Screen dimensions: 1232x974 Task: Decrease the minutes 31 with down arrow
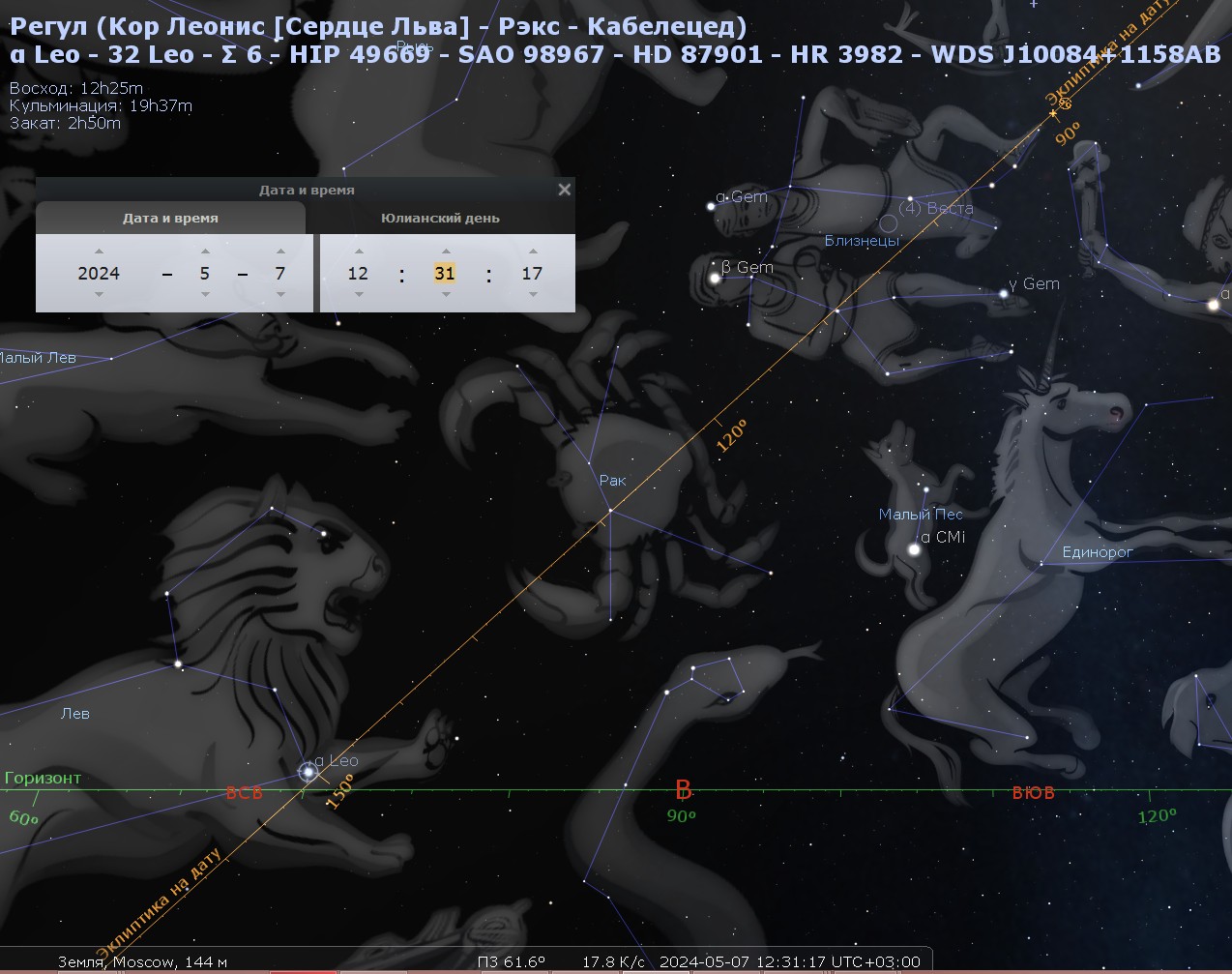446,295
